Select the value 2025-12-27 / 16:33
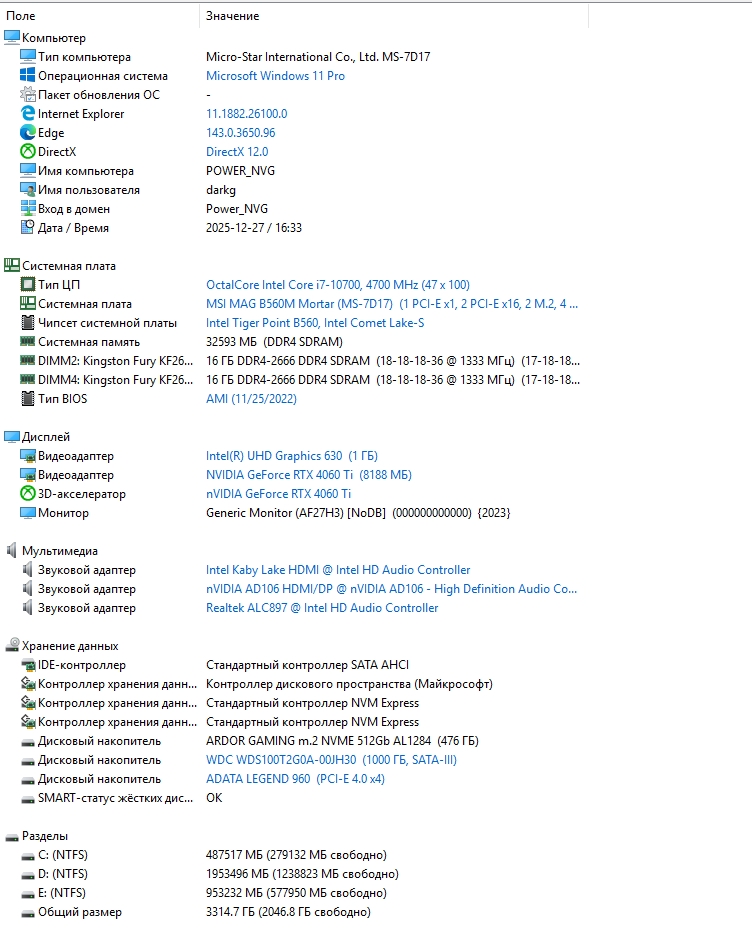Screen dimensions: 752x933 [254, 228]
